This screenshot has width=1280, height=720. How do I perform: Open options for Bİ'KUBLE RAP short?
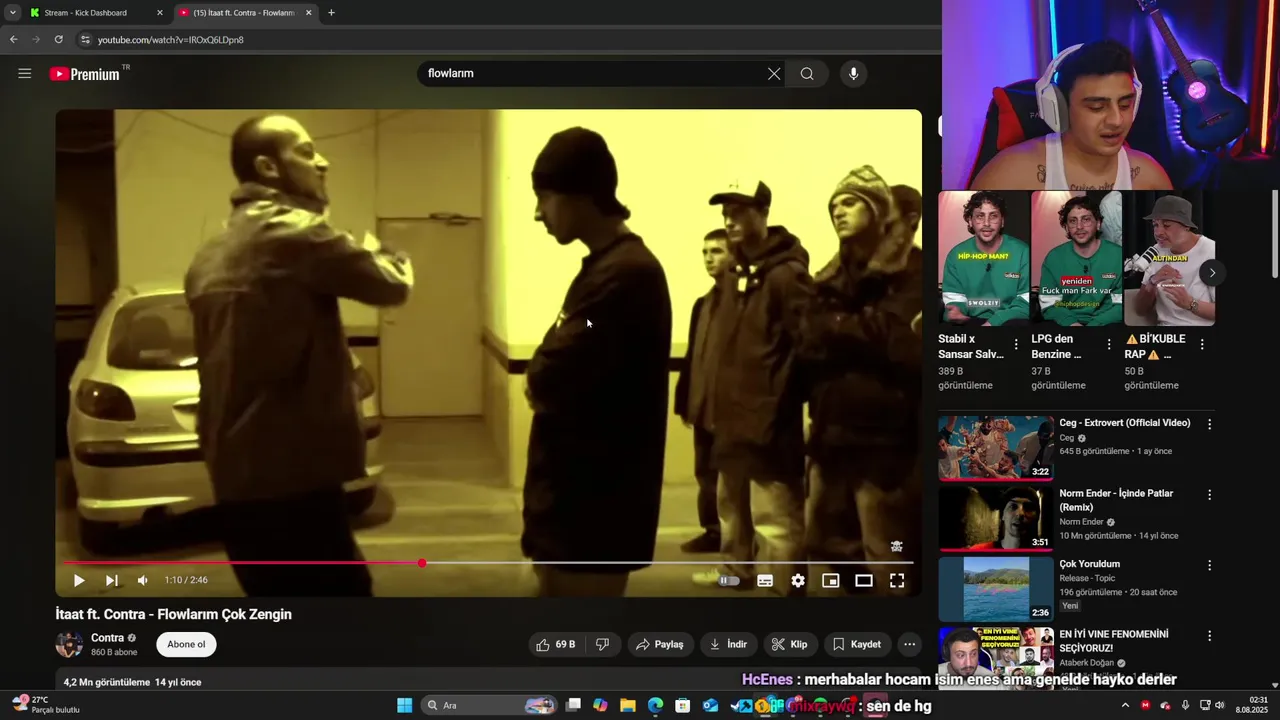[x=1202, y=344]
